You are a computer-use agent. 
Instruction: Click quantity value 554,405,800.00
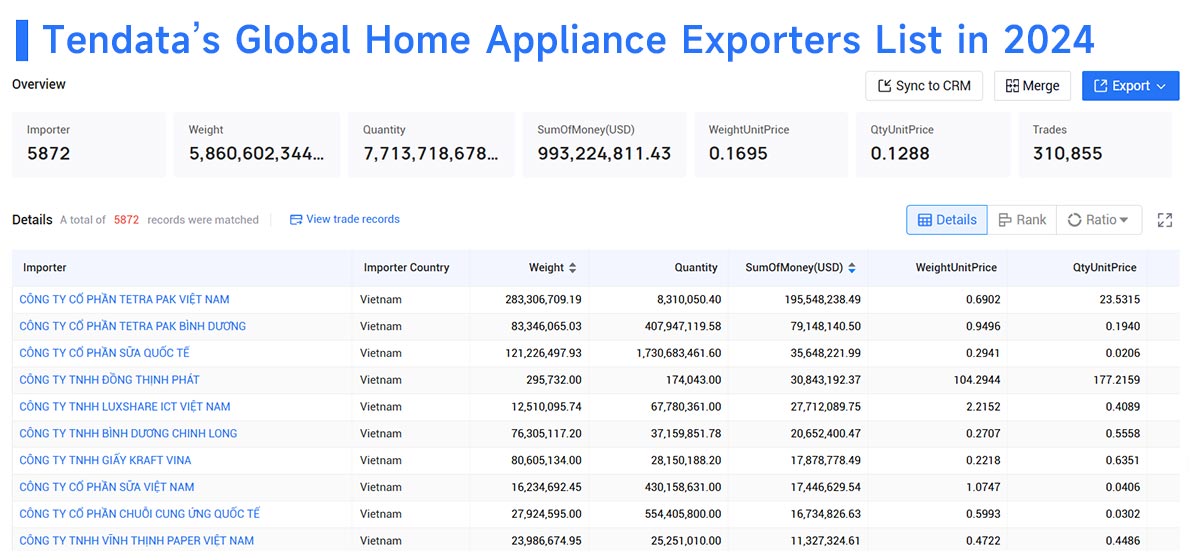coord(683,514)
